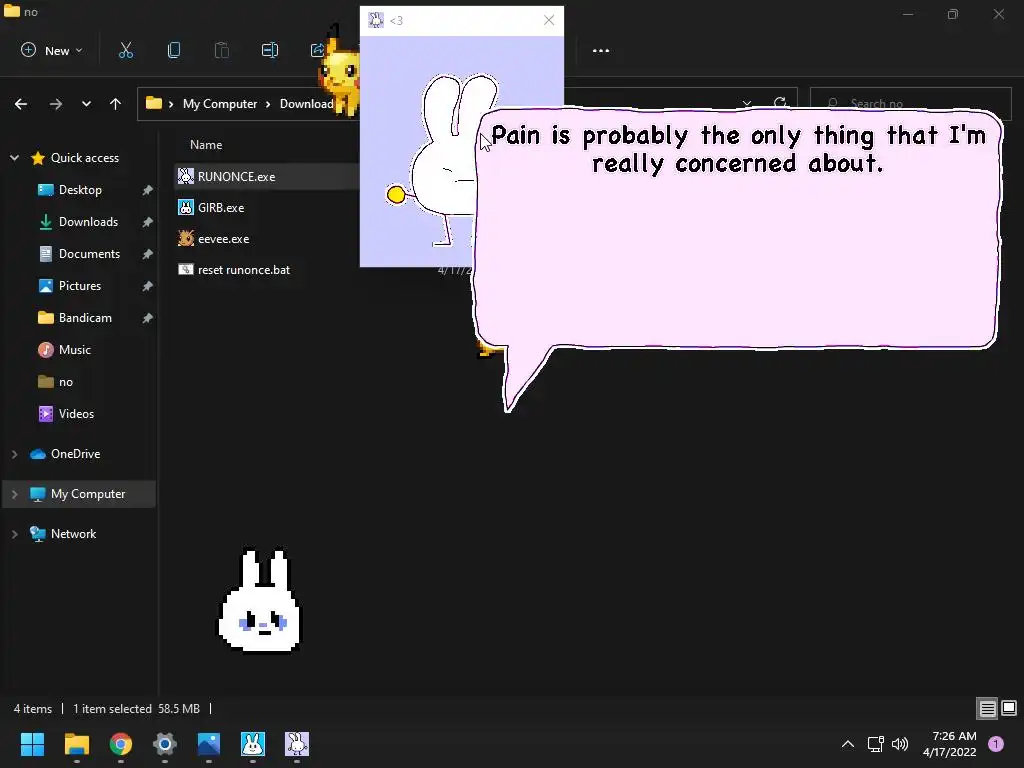Open Settings gear in taskbar
The image size is (1024, 768).
165,744
